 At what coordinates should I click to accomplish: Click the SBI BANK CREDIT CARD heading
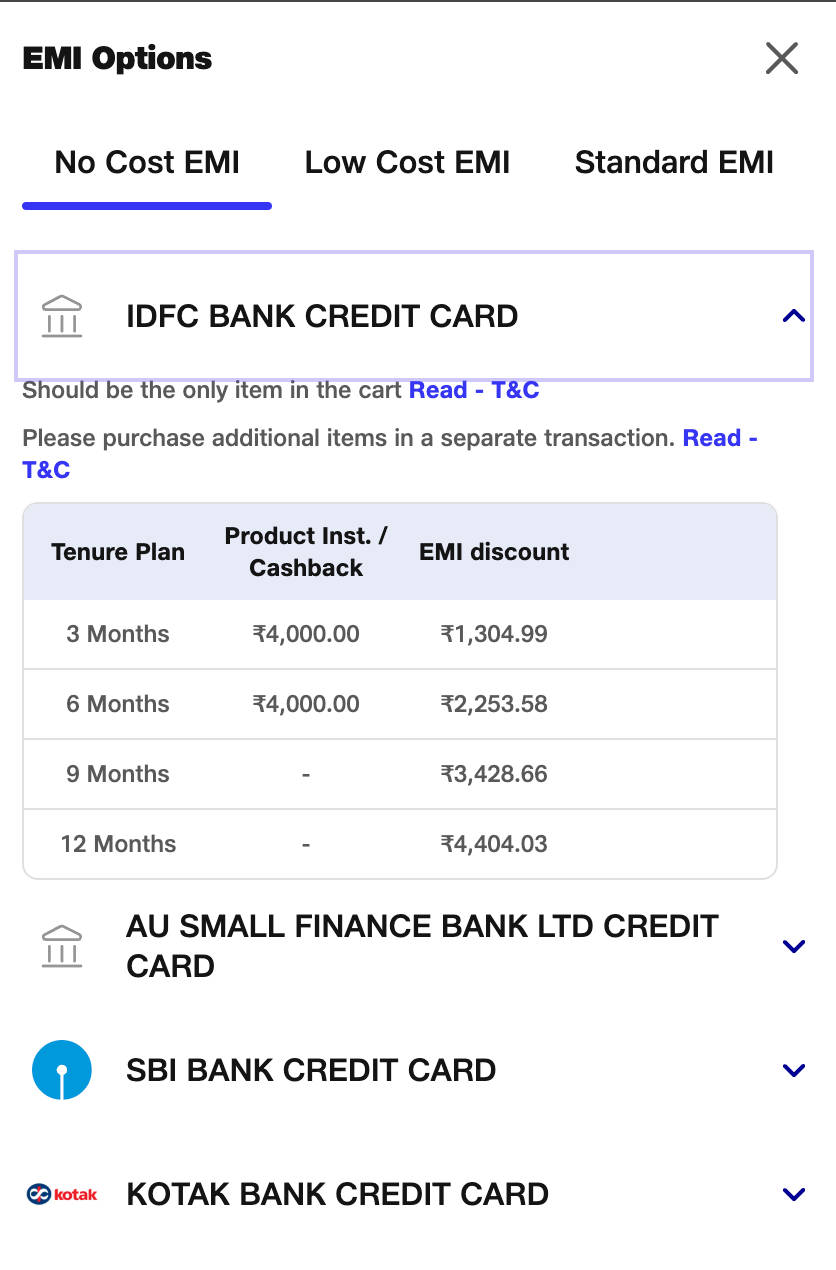[311, 1070]
